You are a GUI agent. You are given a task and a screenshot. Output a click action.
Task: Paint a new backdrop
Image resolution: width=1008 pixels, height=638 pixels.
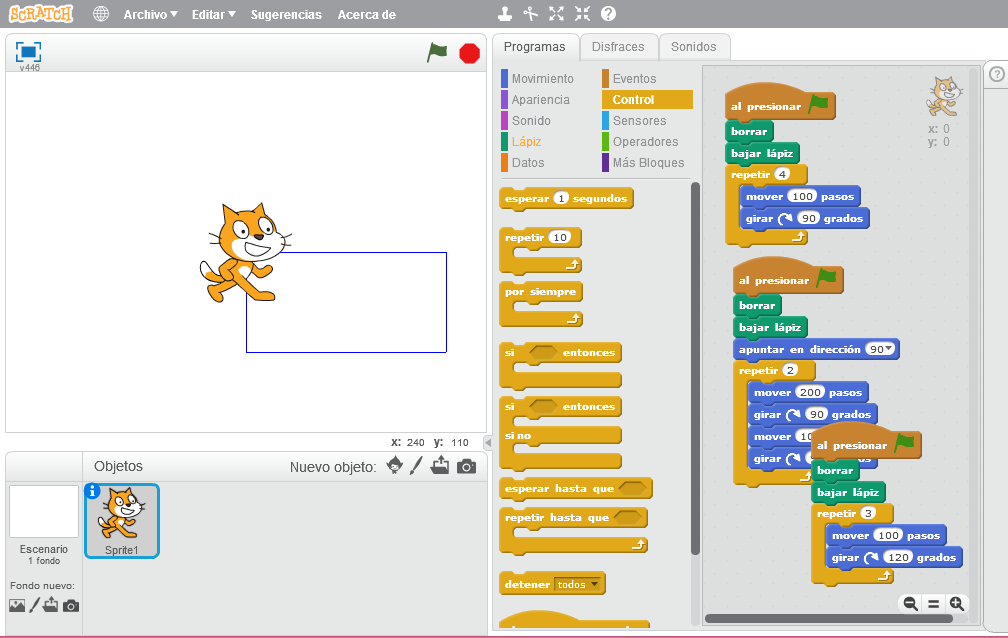click(35, 605)
